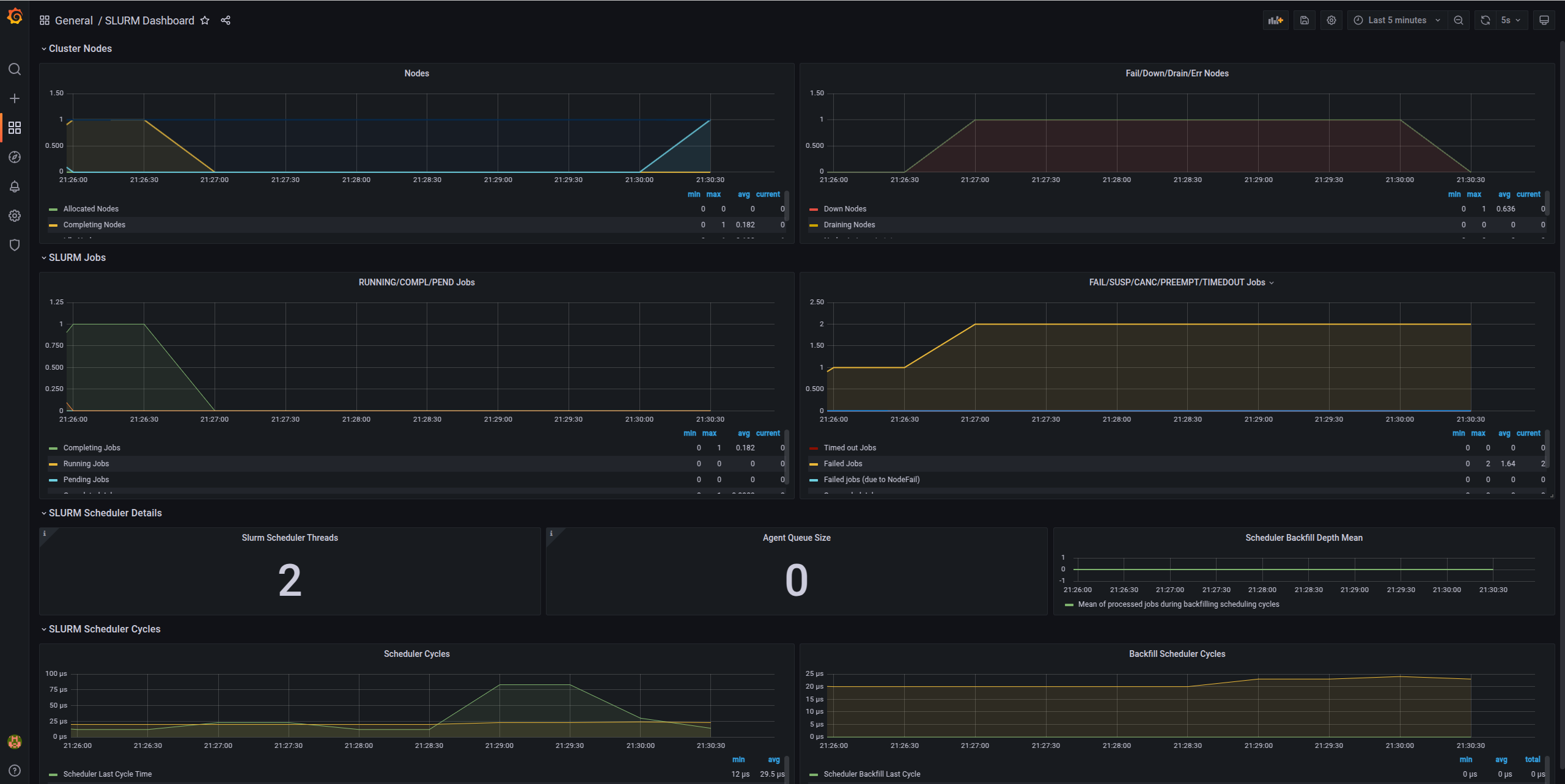
Task: Hide the Failed Jobs series in the legend
Action: tap(842, 463)
